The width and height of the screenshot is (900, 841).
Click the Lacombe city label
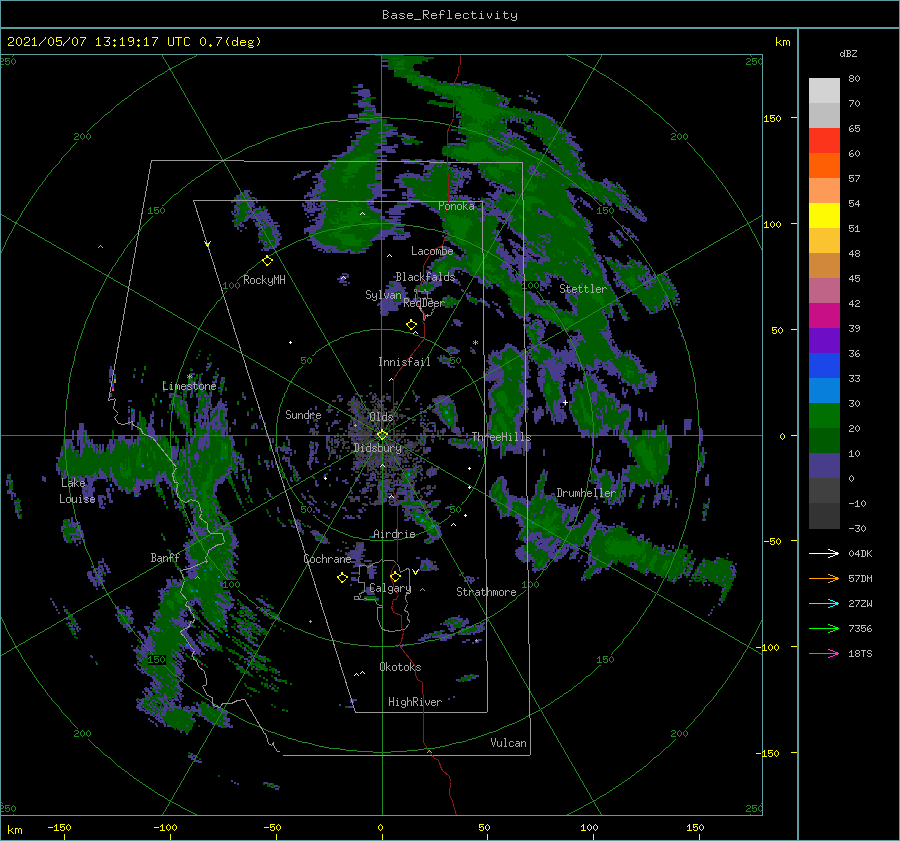[x=432, y=251]
